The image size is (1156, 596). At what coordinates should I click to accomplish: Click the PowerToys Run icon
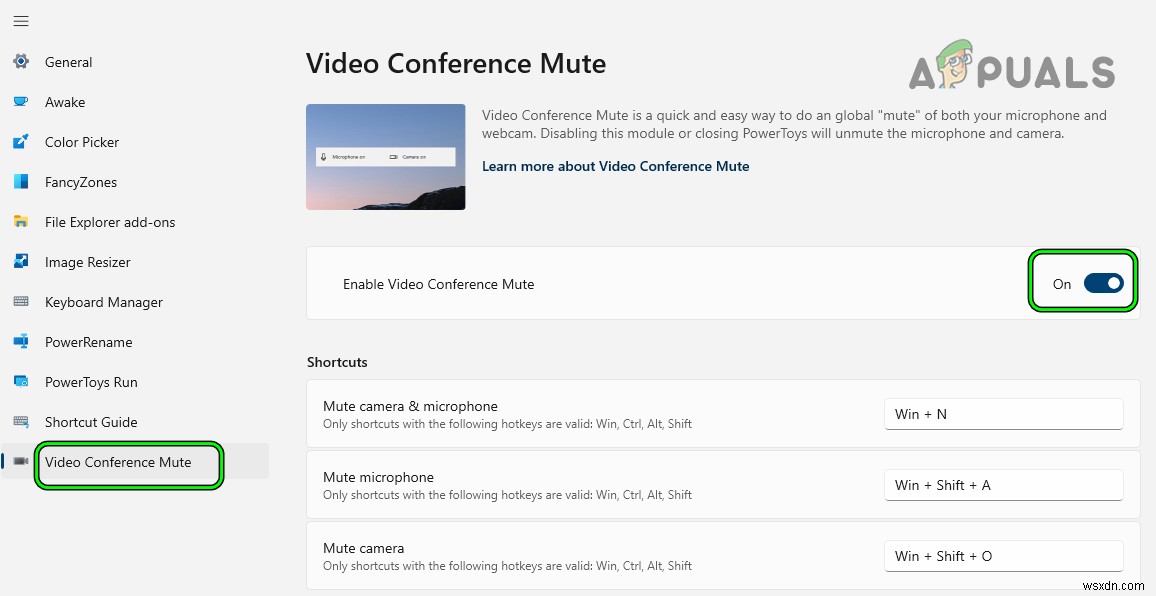click(21, 382)
